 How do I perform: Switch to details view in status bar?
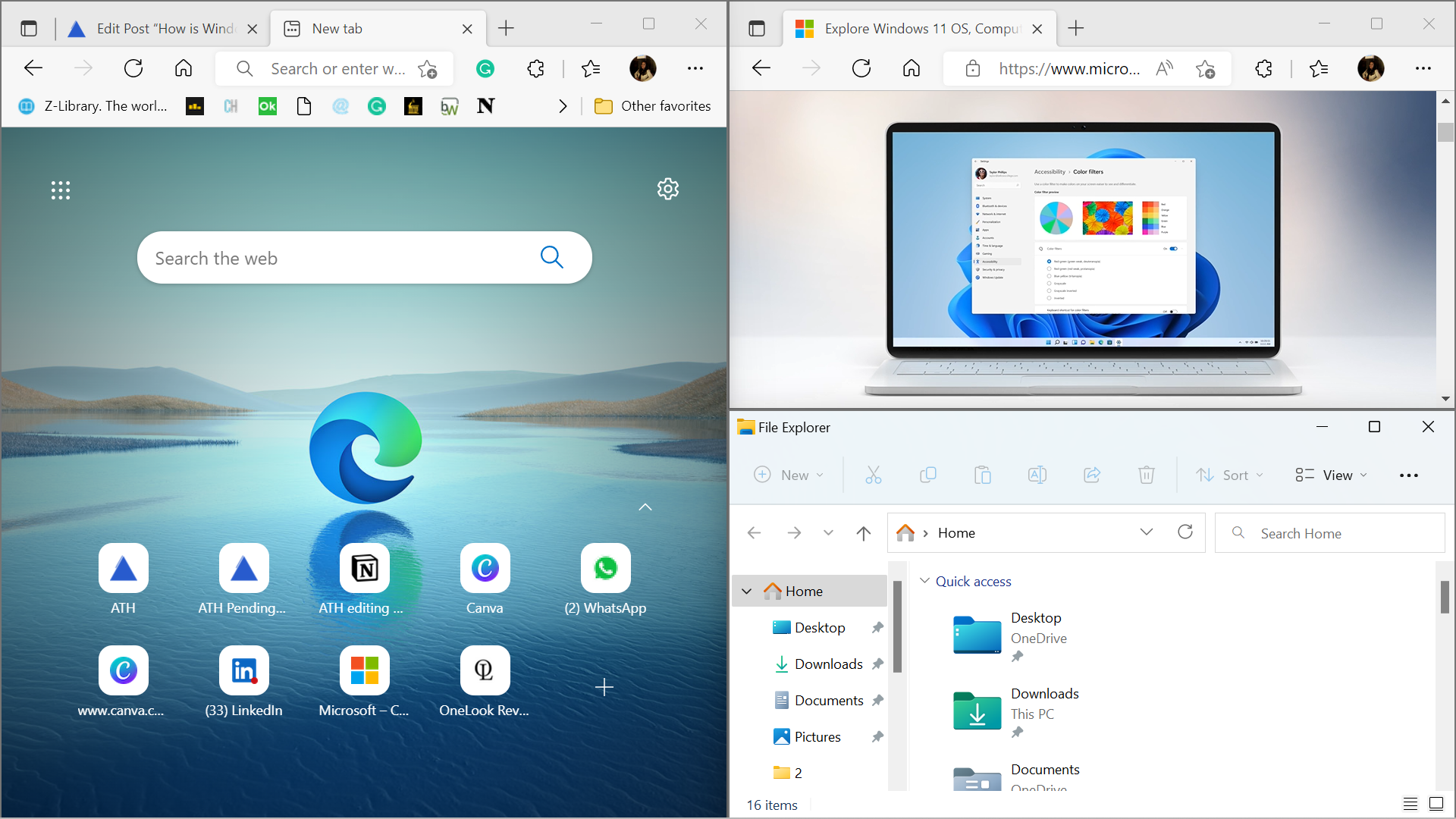point(1410,804)
